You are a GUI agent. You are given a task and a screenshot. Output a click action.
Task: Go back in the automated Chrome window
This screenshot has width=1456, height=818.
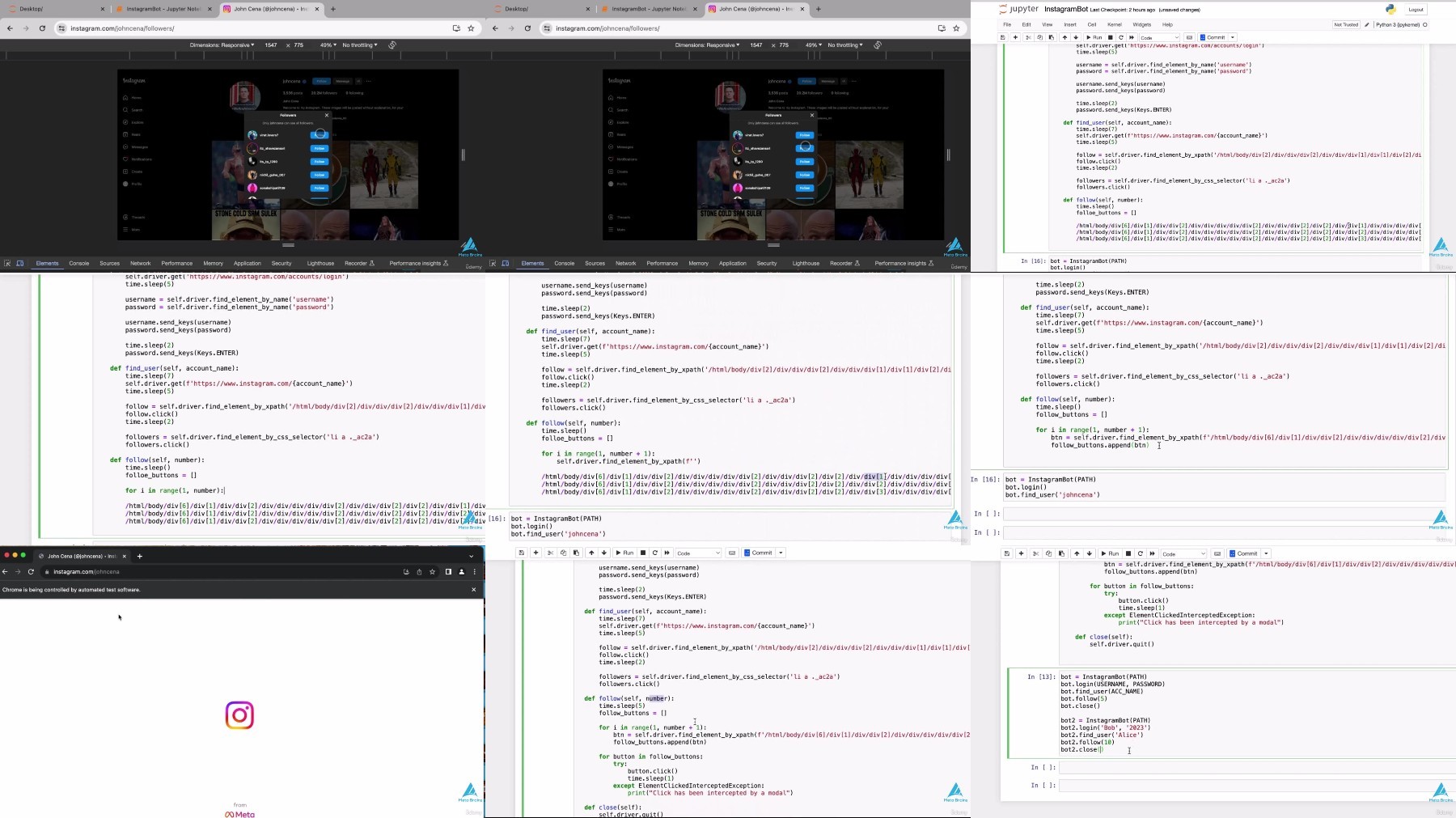pos(5,571)
